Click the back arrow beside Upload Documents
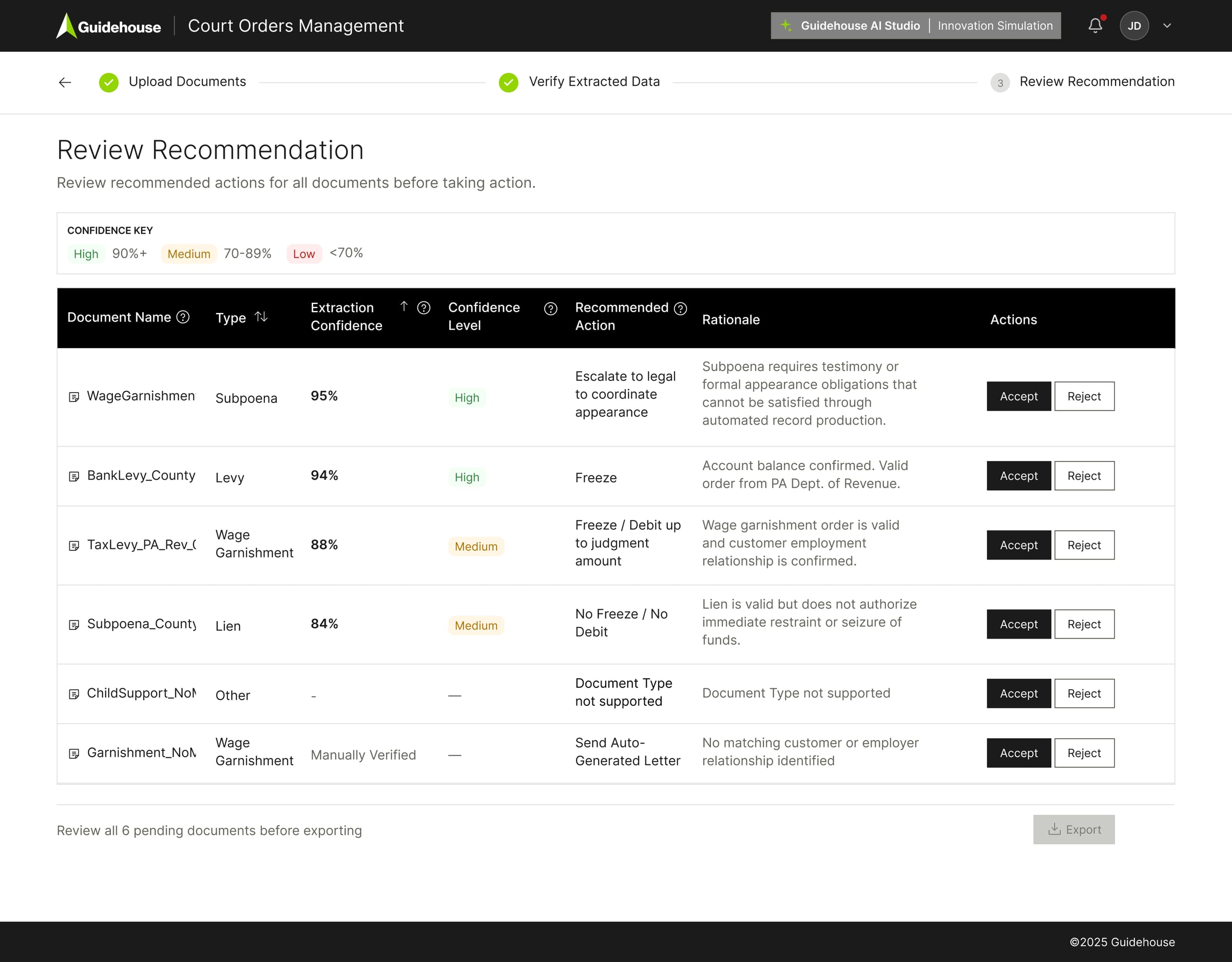Viewport: 1232px width, 962px height. [x=65, y=82]
